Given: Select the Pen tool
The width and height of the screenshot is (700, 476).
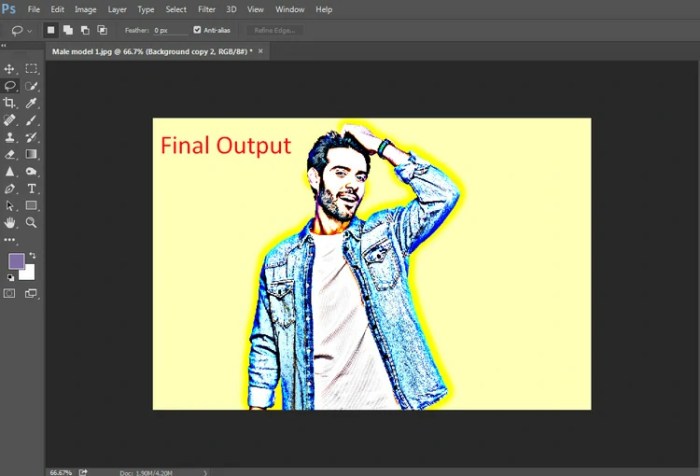Looking at the screenshot, I should tap(9, 188).
